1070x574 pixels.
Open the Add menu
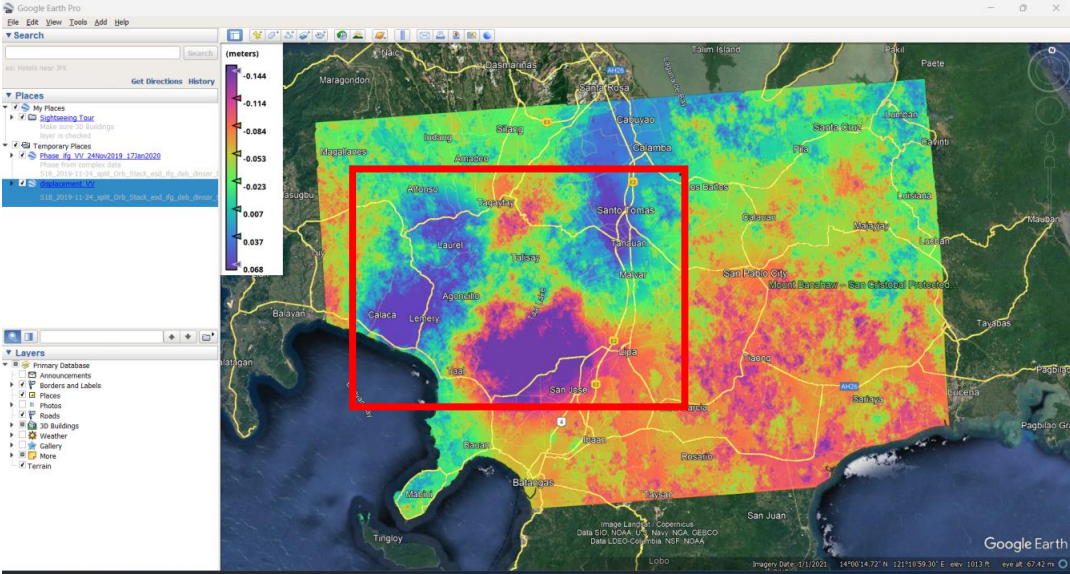(100, 22)
